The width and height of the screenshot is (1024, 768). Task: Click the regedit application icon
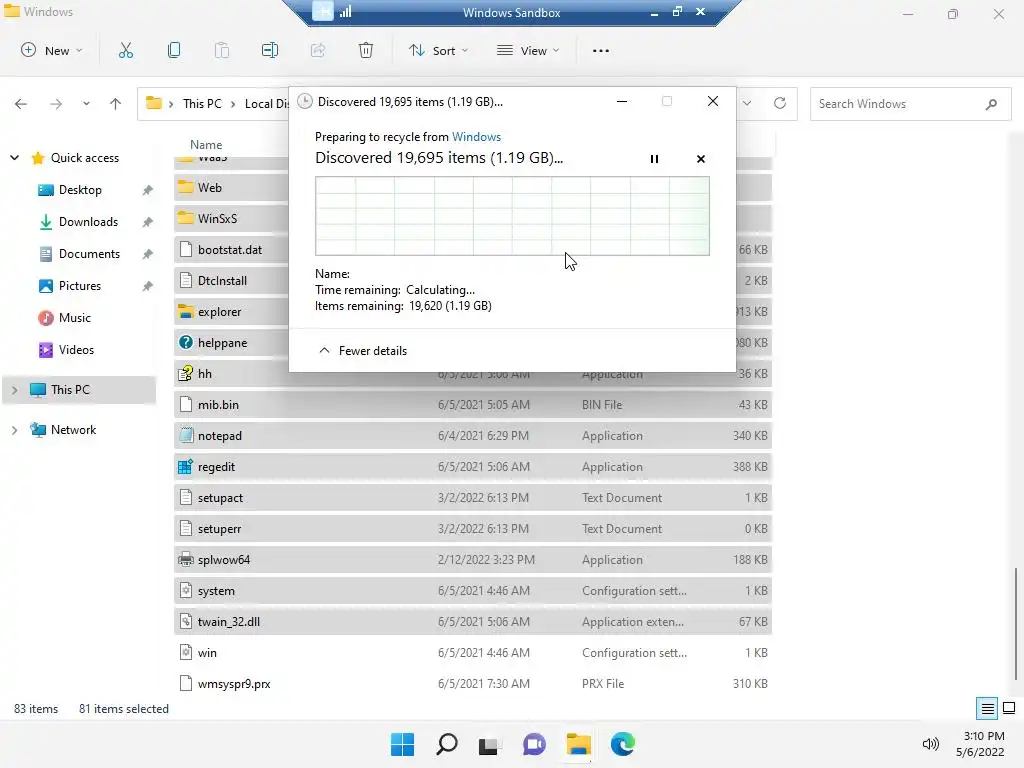tap(185, 467)
